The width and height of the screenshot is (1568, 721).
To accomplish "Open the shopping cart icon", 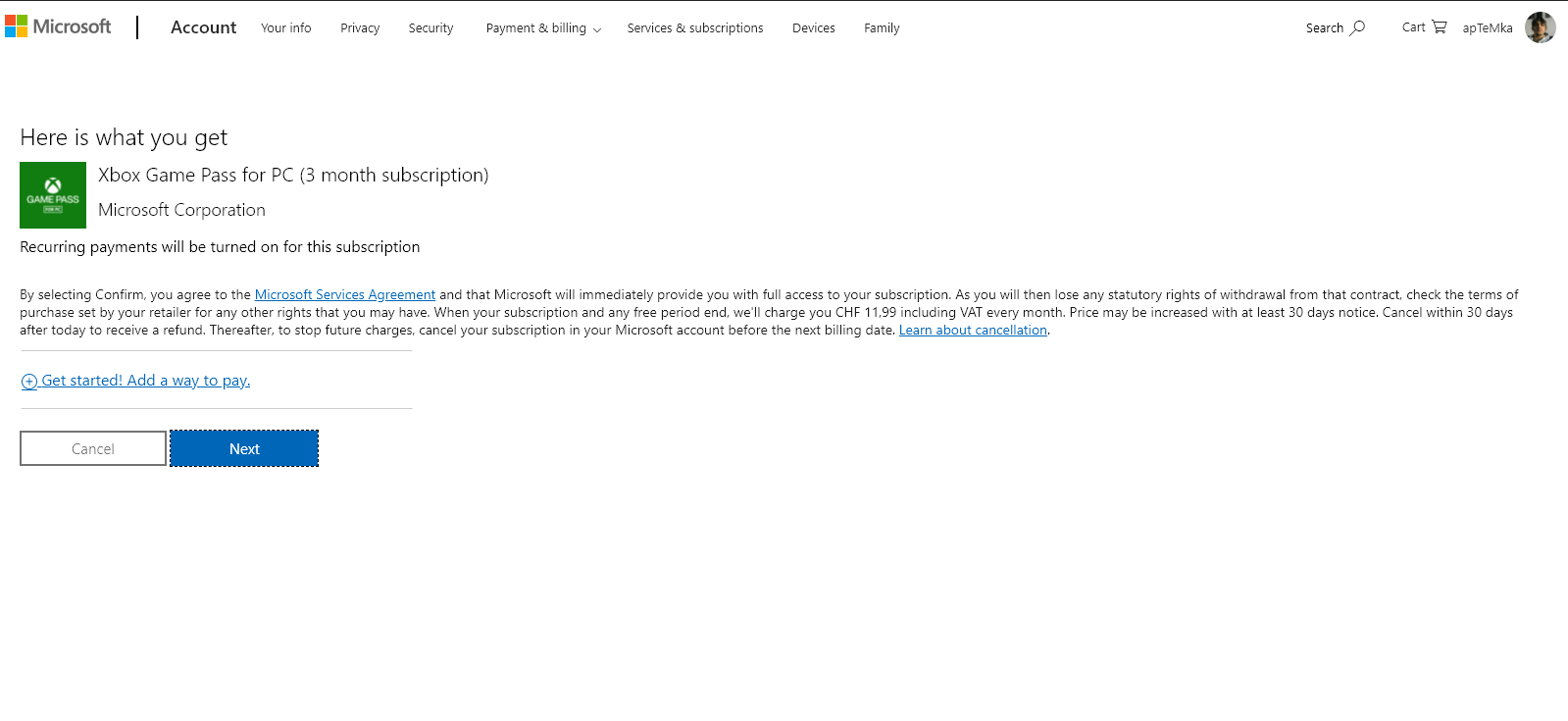I will coord(1439,26).
